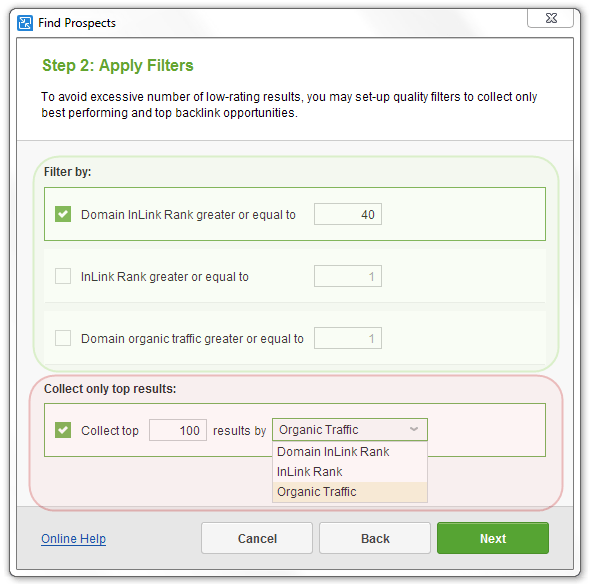Click the Step 2: Apply Filters heading
The height and width of the screenshot is (587, 591).
(x=118, y=66)
